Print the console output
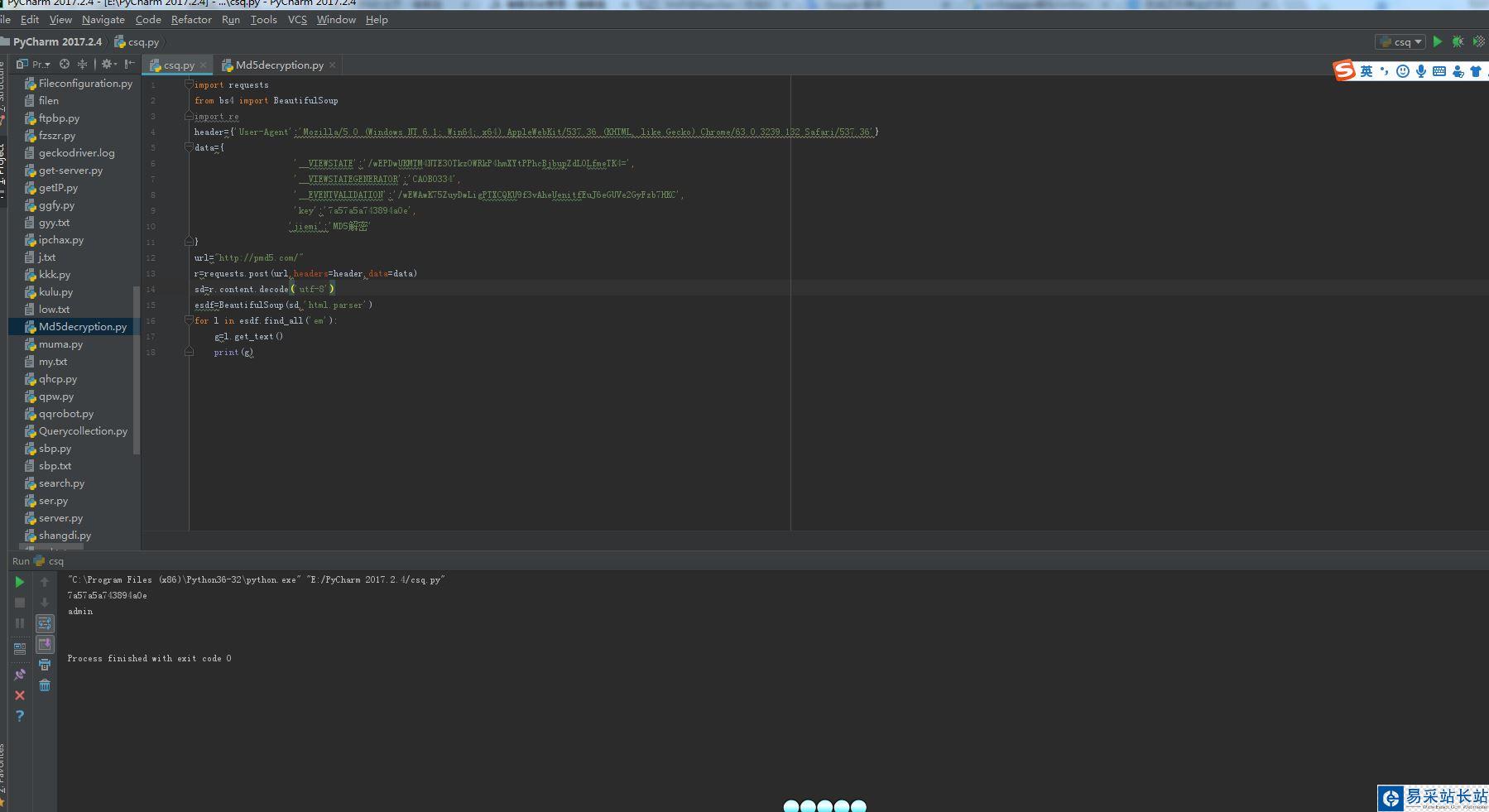Screen dimensions: 1489x812 click(x=45, y=665)
